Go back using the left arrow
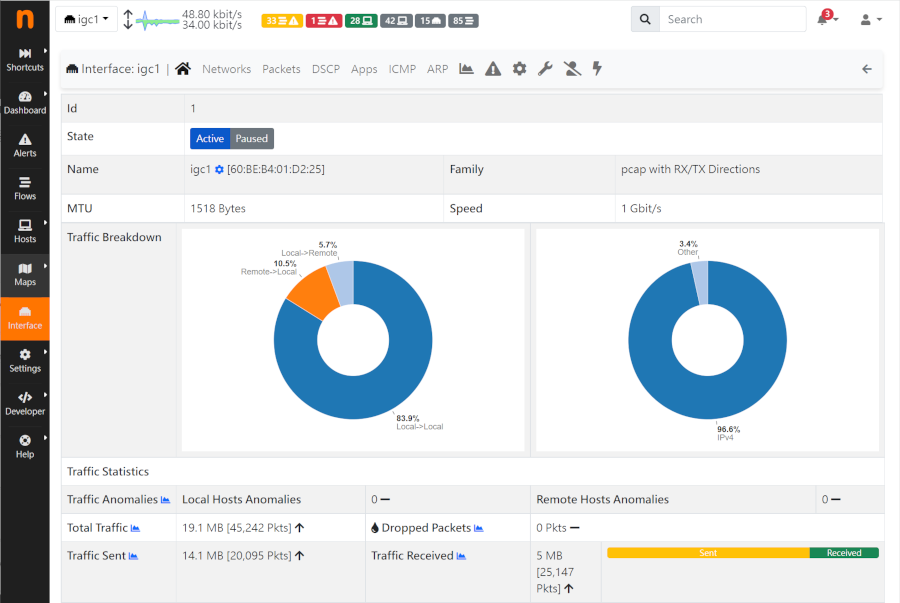The height and width of the screenshot is (603, 900). point(867,69)
